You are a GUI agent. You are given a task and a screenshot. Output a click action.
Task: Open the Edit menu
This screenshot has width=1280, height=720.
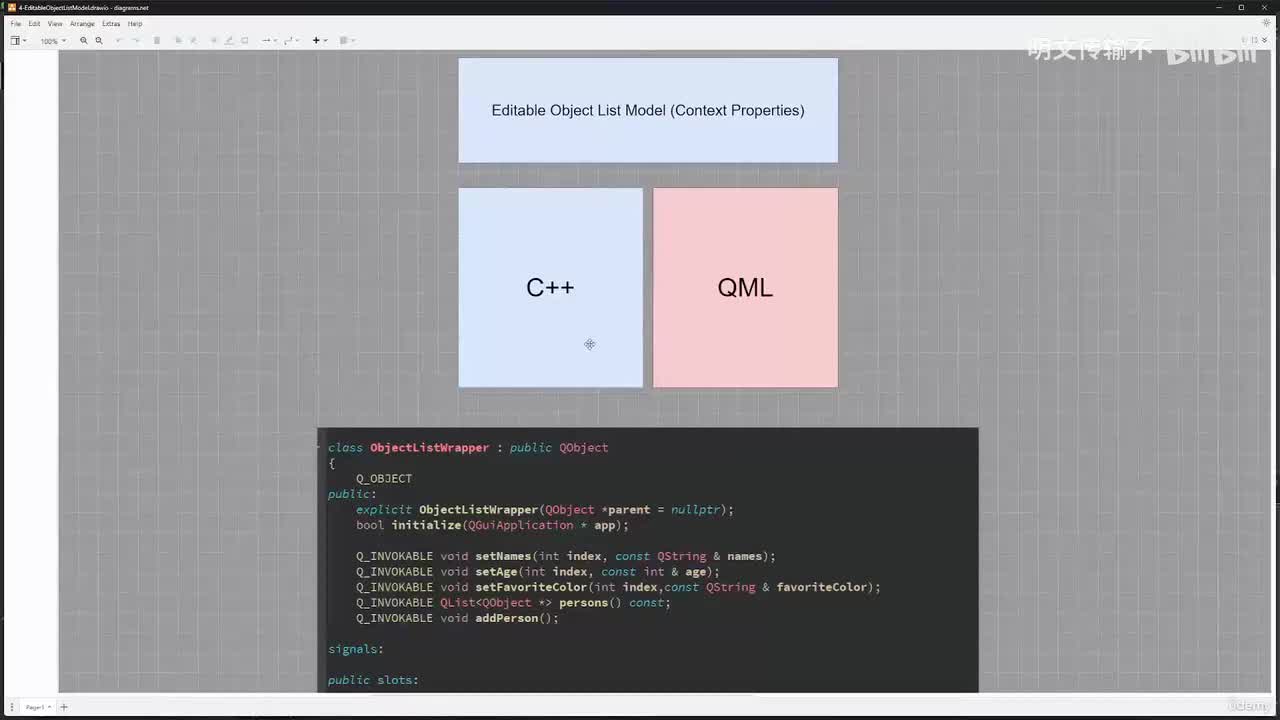pos(34,23)
